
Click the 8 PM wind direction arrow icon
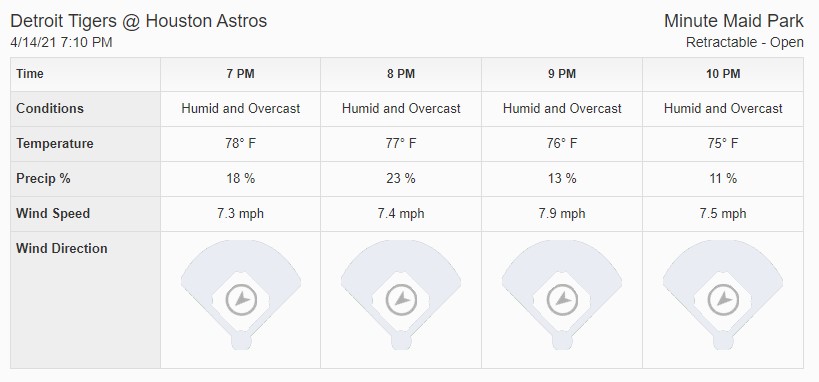(401, 300)
